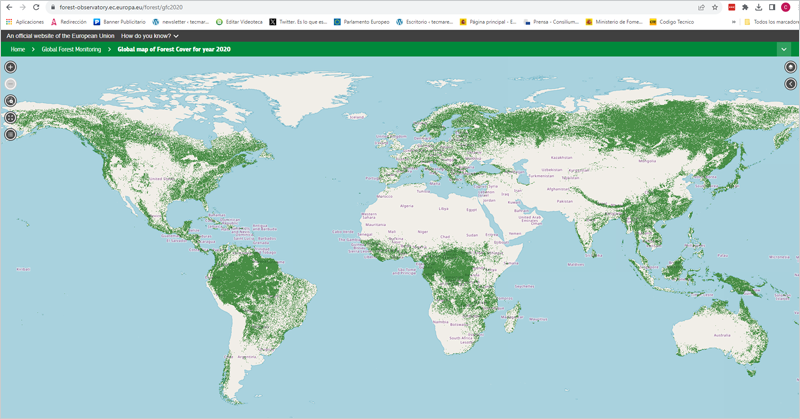
Task: Click the bottom round map control on left
Action: point(11,134)
